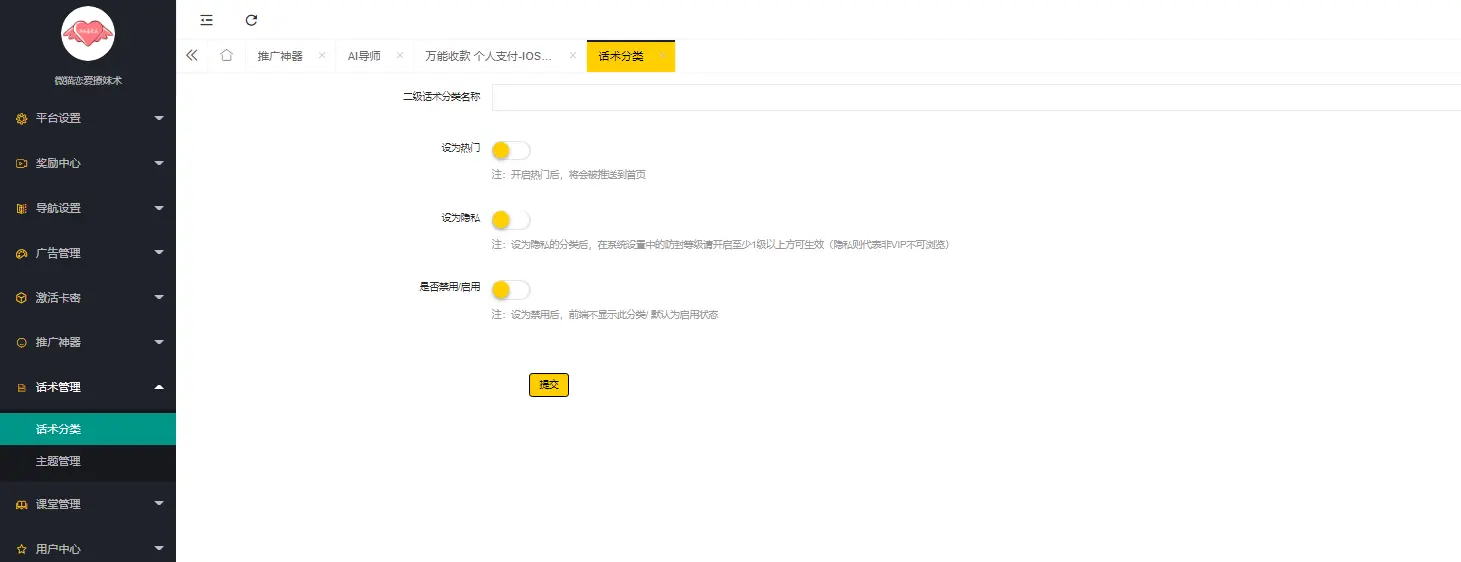This screenshot has width=1461, height=562.
Task: Expand the 推广神器 sidebar menu arrow
Action: click(159, 343)
